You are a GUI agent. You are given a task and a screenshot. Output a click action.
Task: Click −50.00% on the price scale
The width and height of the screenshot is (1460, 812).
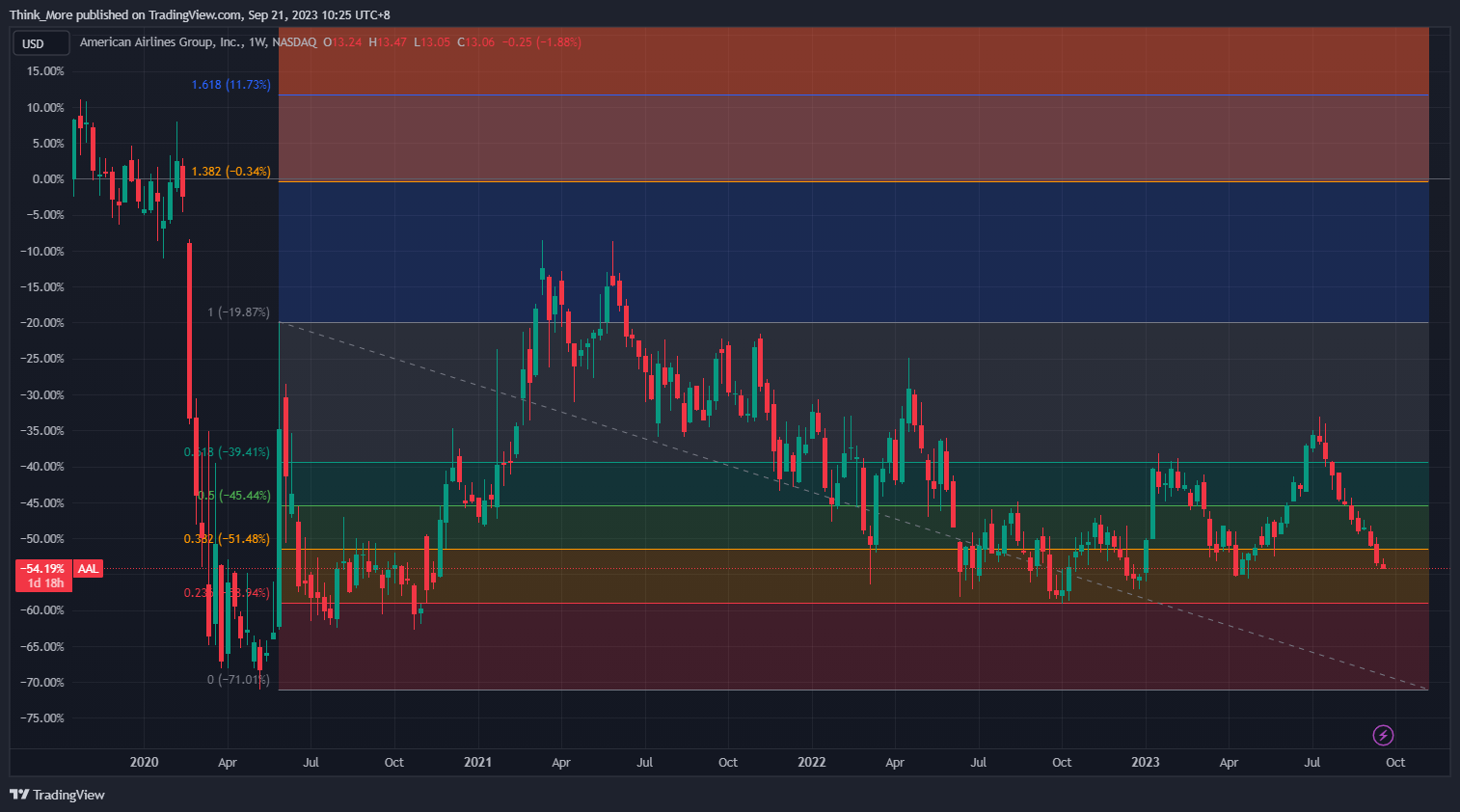pos(42,539)
